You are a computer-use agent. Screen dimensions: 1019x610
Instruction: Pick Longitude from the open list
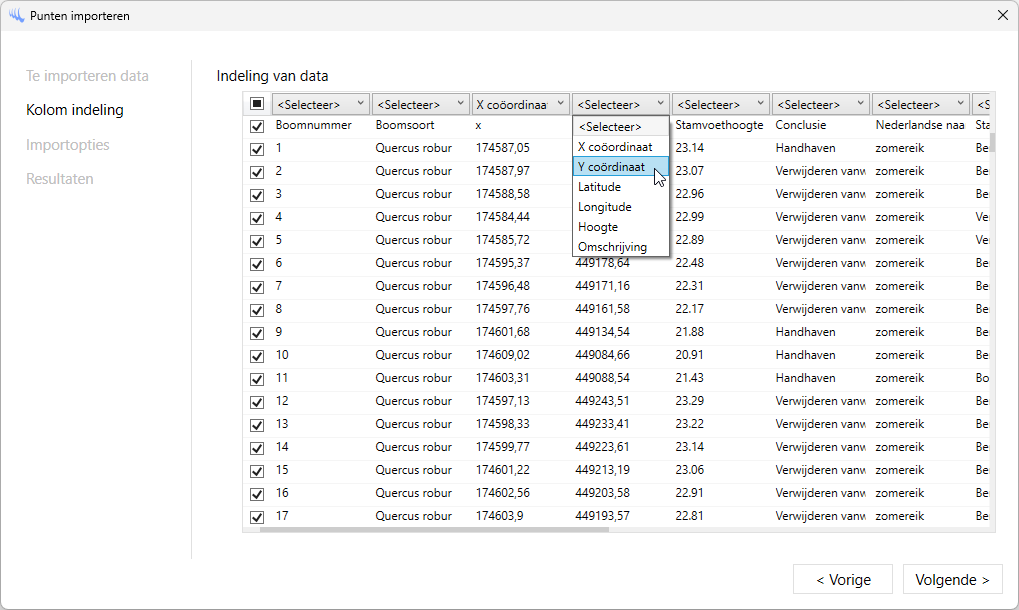[x=604, y=207]
